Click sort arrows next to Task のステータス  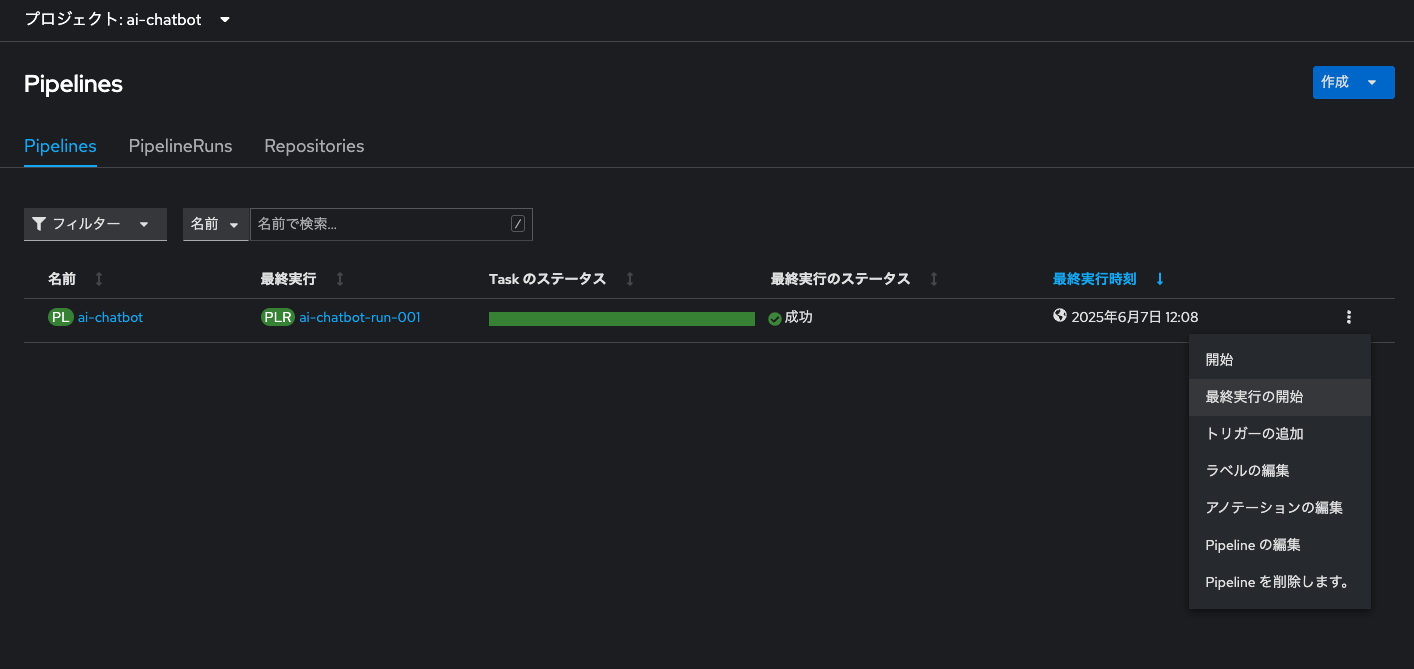coord(630,279)
